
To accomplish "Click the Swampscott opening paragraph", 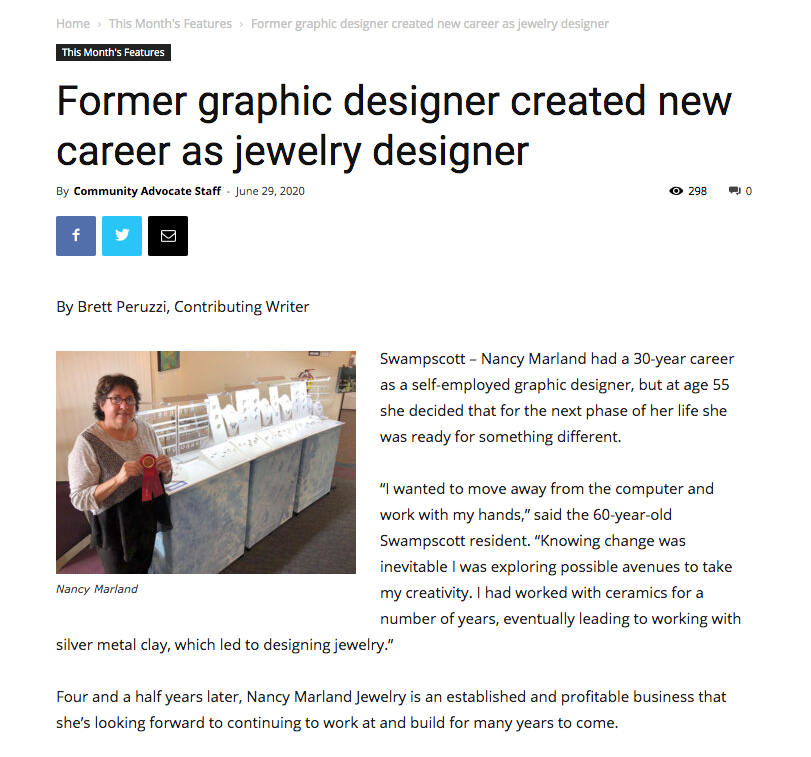I will 557,398.
